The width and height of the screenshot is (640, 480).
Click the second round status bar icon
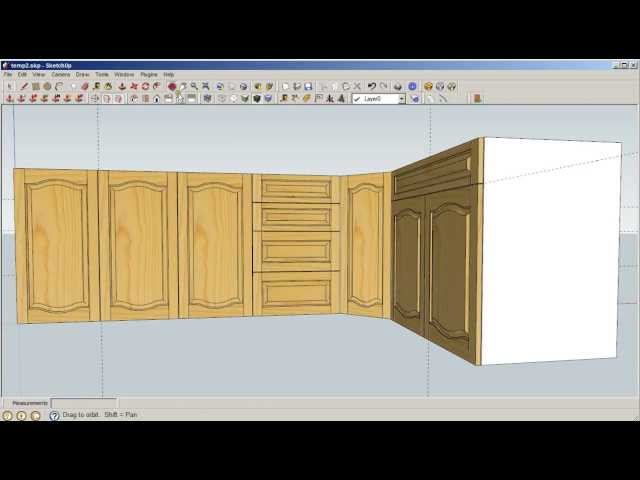(x=22, y=416)
